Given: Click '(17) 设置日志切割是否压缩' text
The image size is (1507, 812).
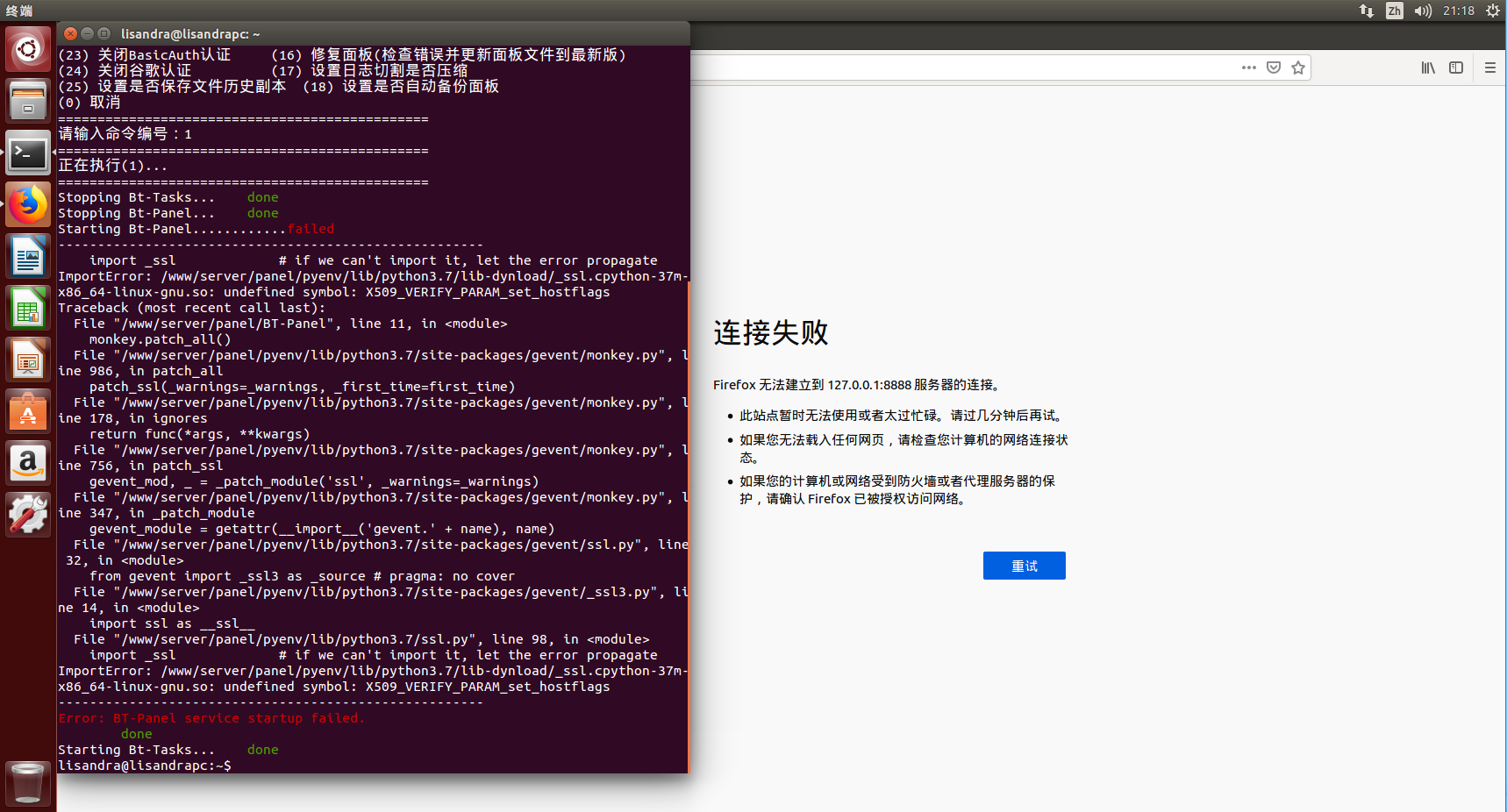Looking at the screenshot, I should coord(369,71).
